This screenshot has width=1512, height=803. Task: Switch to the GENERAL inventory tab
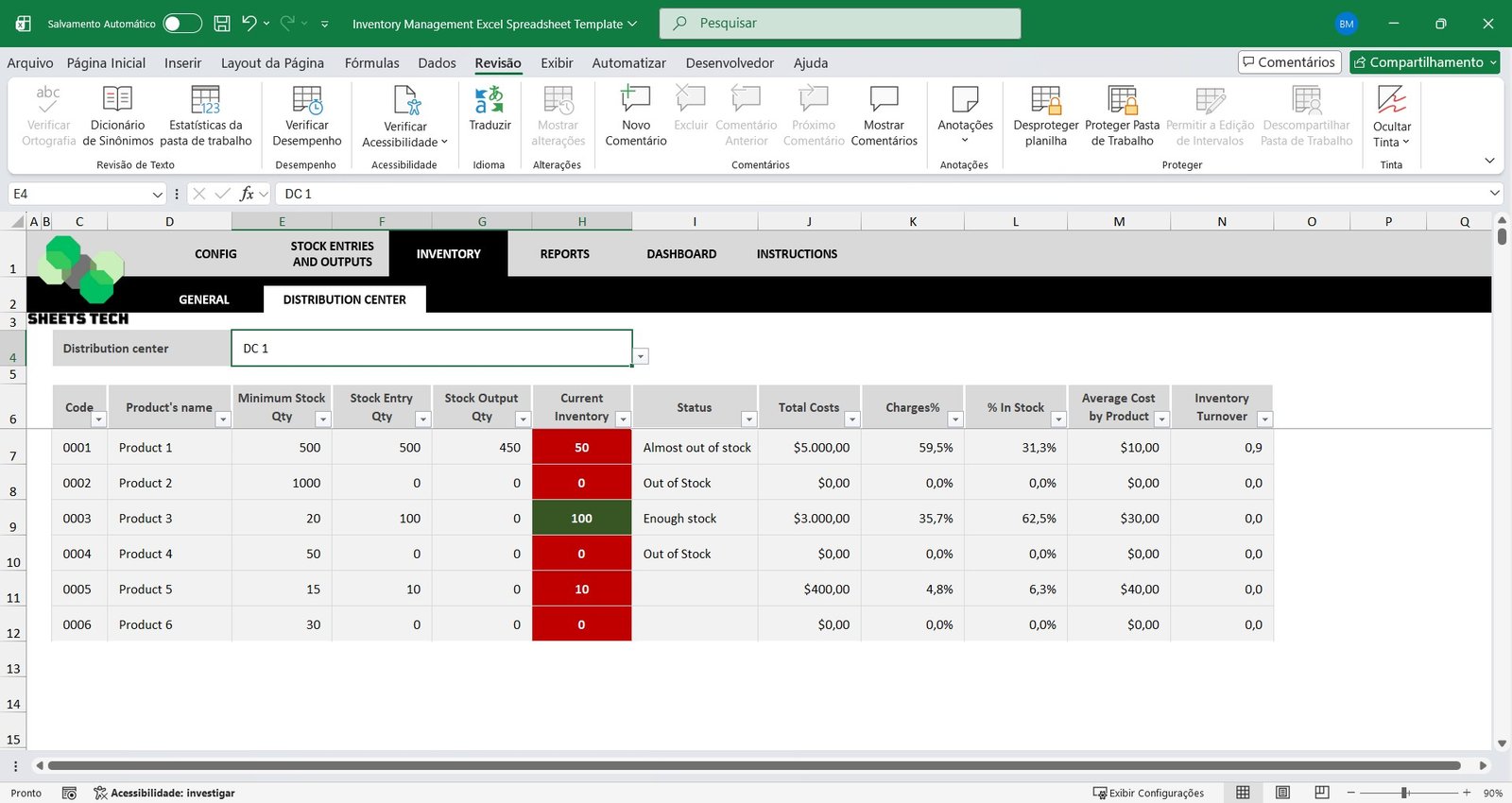pos(204,299)
